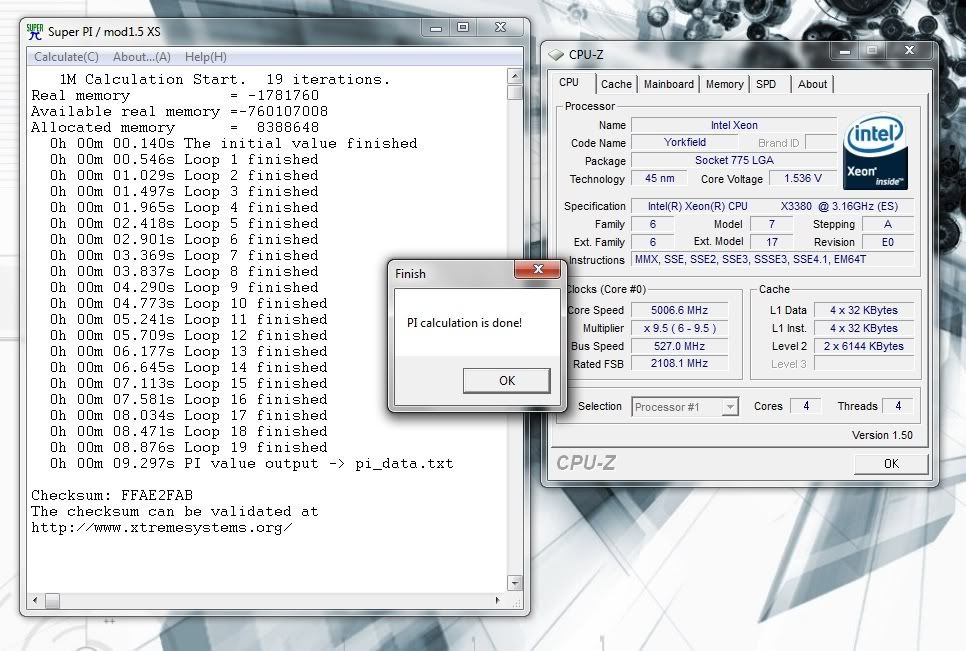Click the Multiplier value x 9.5 ( 6 - 9.5 )
The width and height of the screenshot is (966, 651).
click(x=679, y=328)
